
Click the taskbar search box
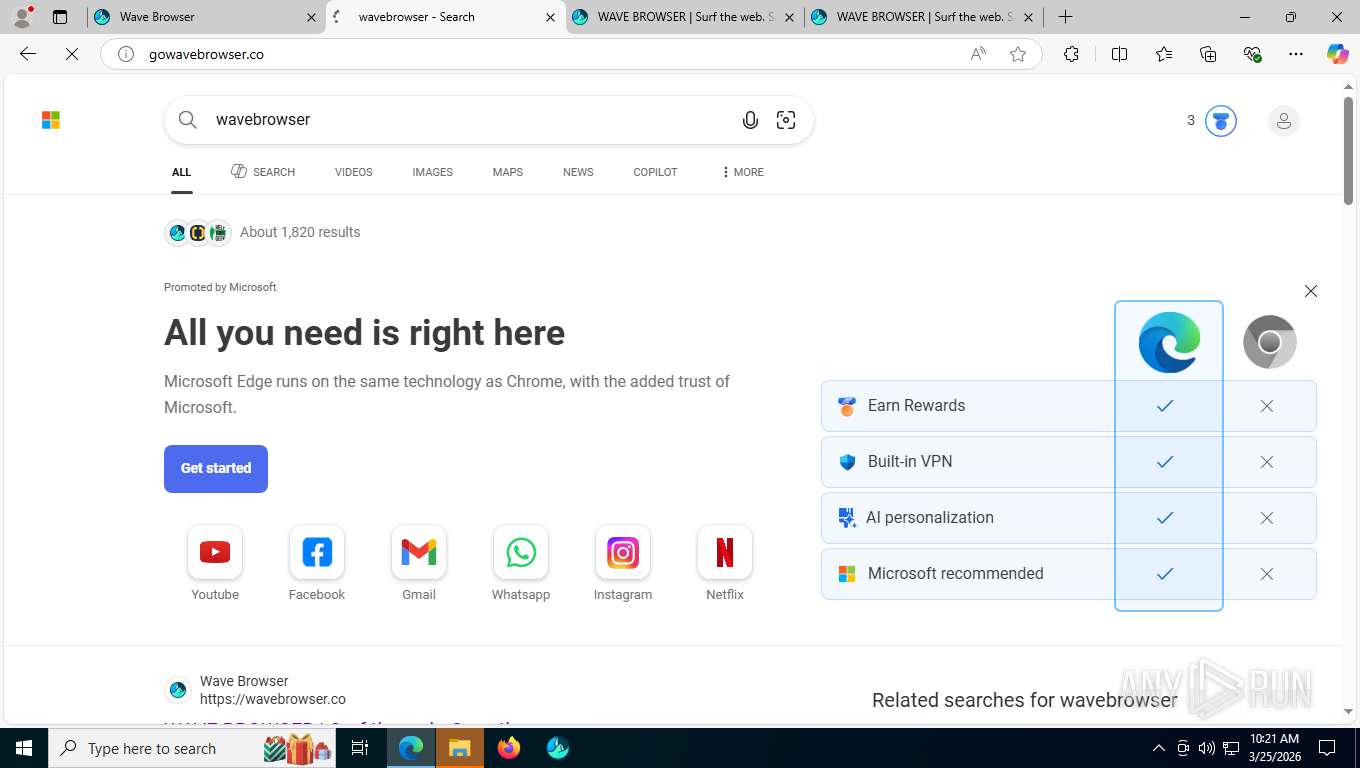(192, 748)
